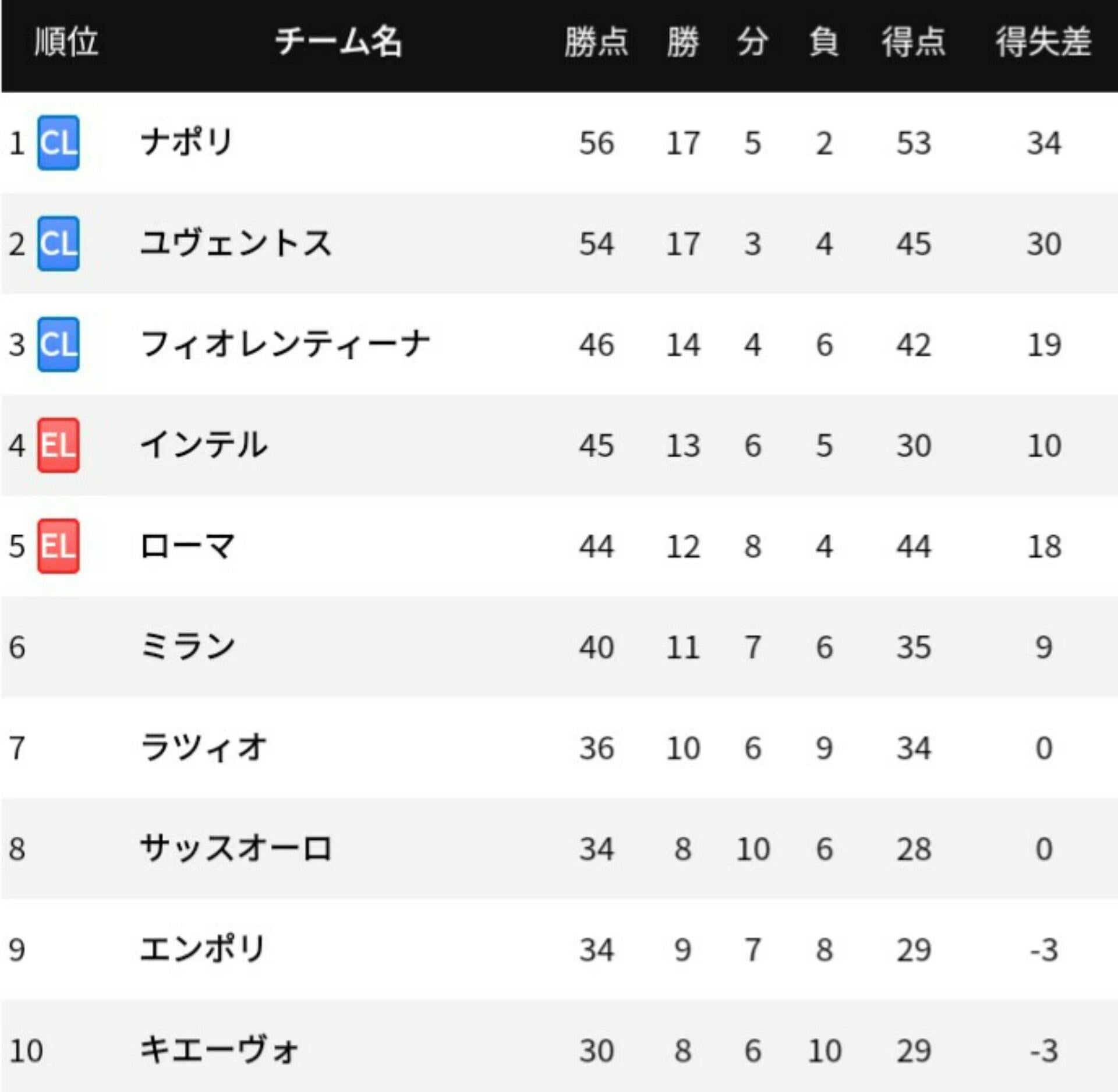Sort table by 勝点 header

[x=596, y=42]
